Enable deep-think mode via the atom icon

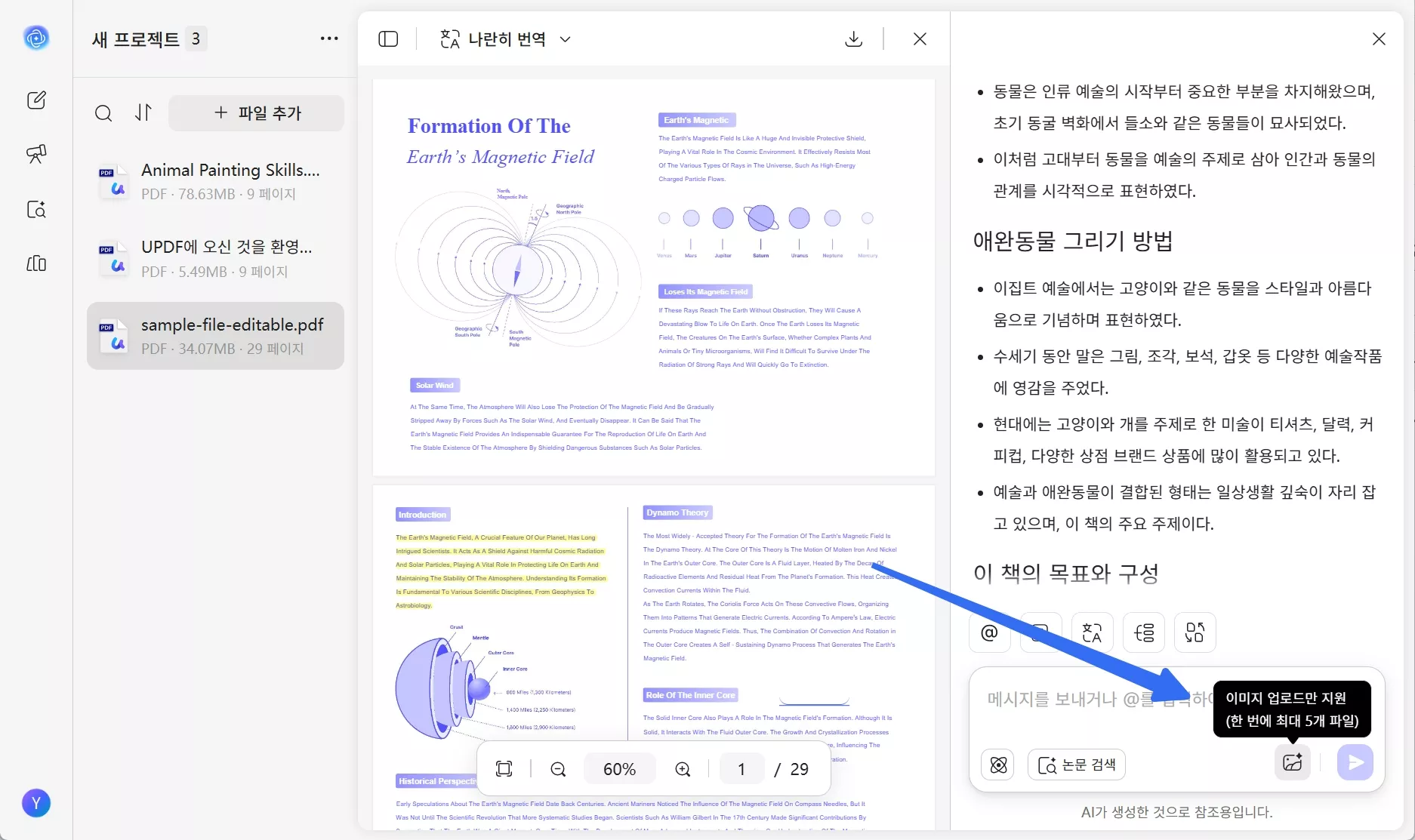(x=997, y=764)
